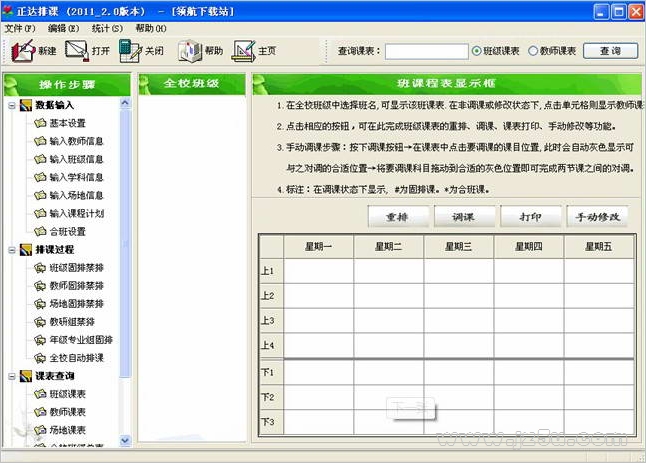Click the 班级课表 folder icon in tree
This screenshot has width=646, height=463.
pos(40,394)
